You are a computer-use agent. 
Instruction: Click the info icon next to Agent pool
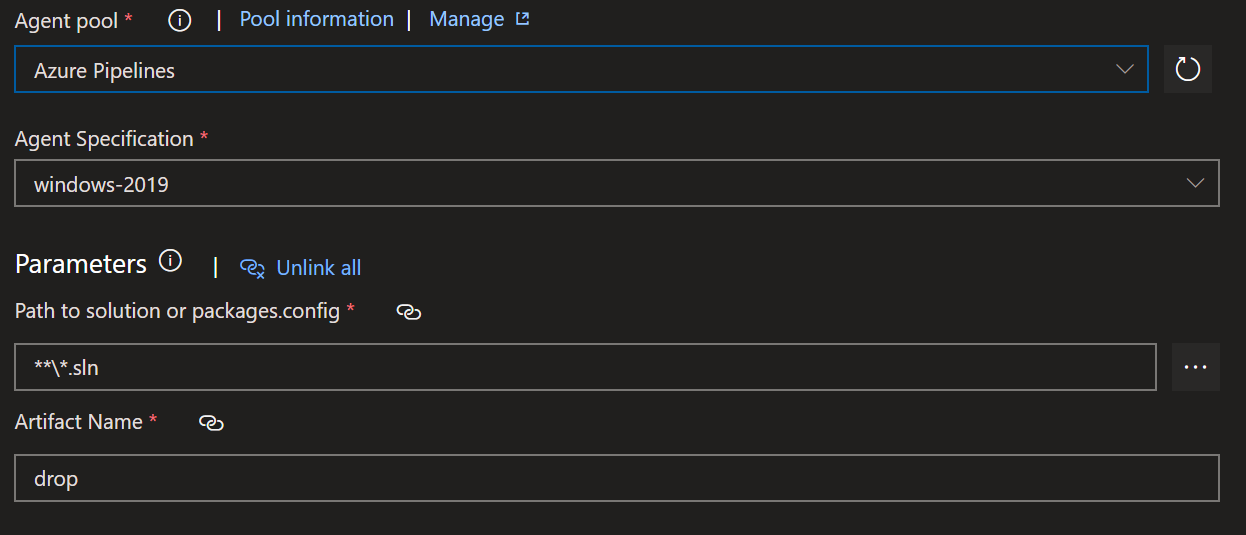179,21
